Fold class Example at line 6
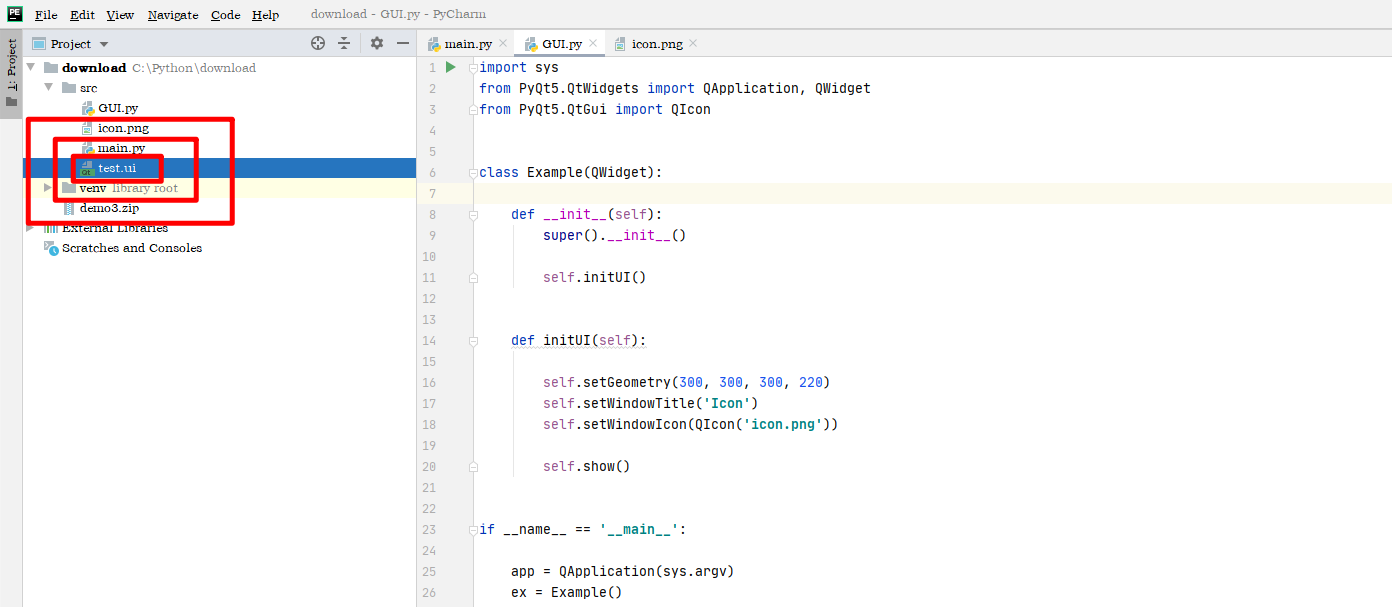This screenshot has width=1392, height=607. point(474,172)
